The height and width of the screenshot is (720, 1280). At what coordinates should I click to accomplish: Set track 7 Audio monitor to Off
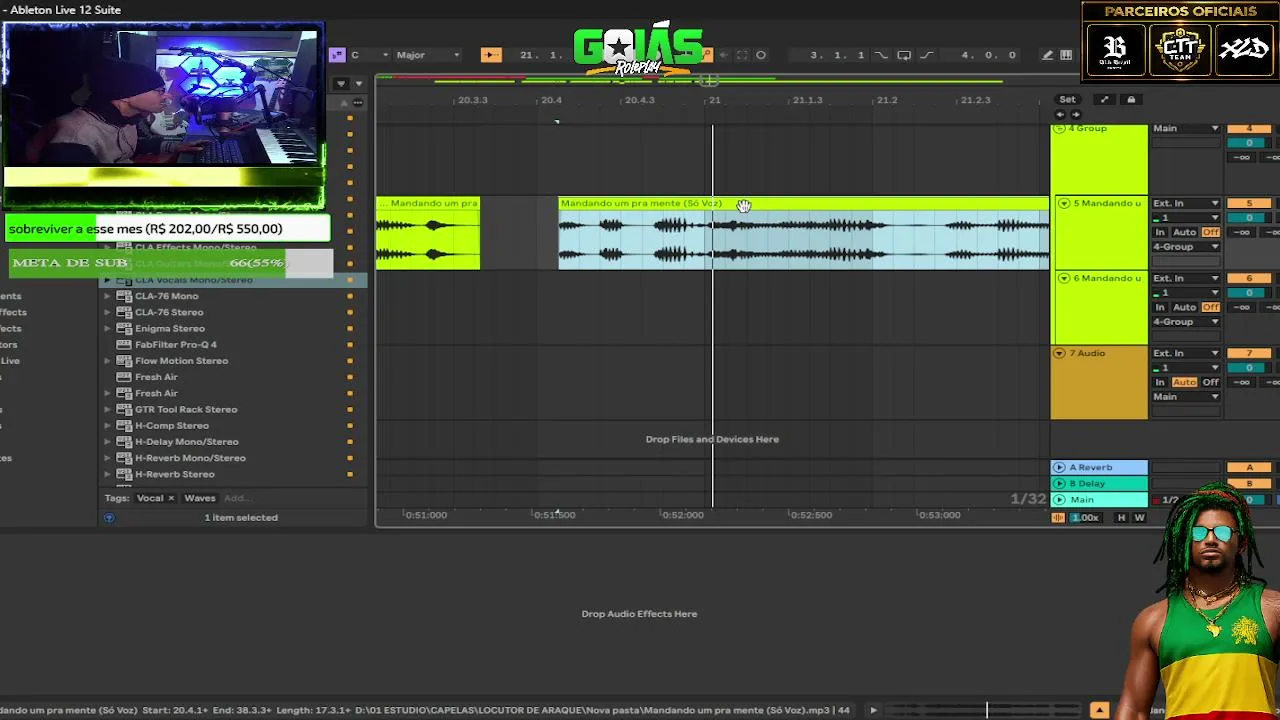pyautogui.click(x=1211, y=382)
